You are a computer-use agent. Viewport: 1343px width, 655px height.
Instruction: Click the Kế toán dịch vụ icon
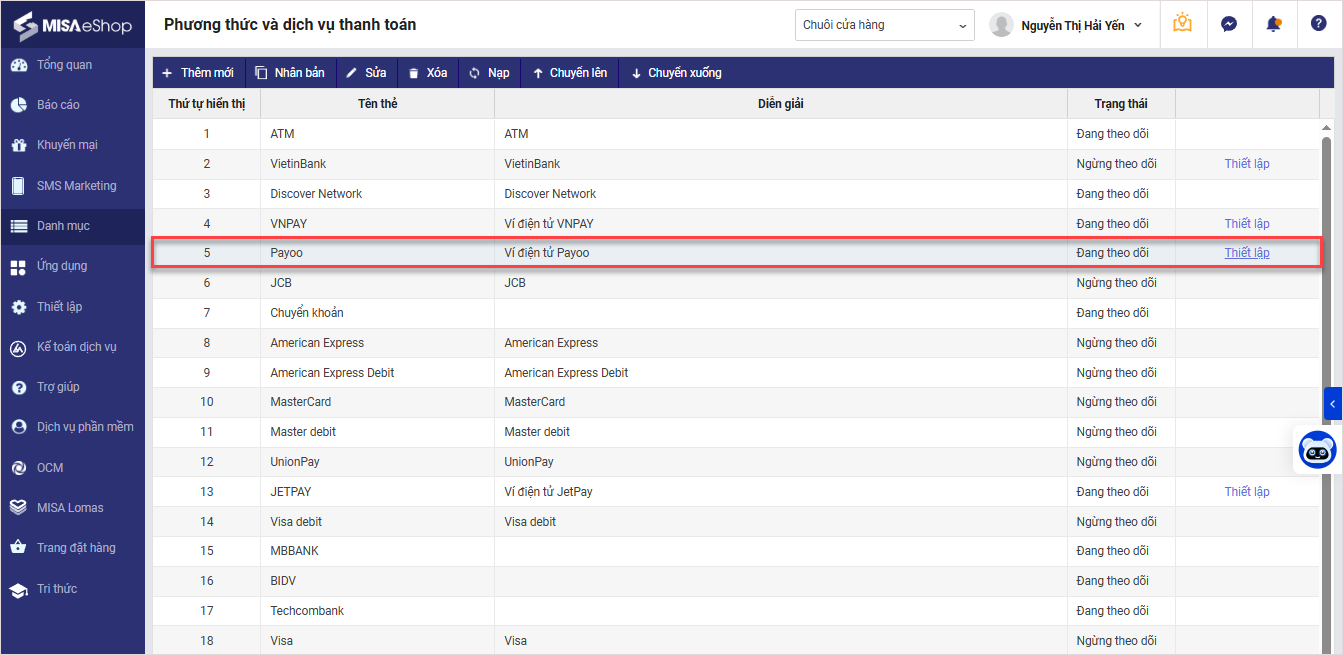(18, 347)
